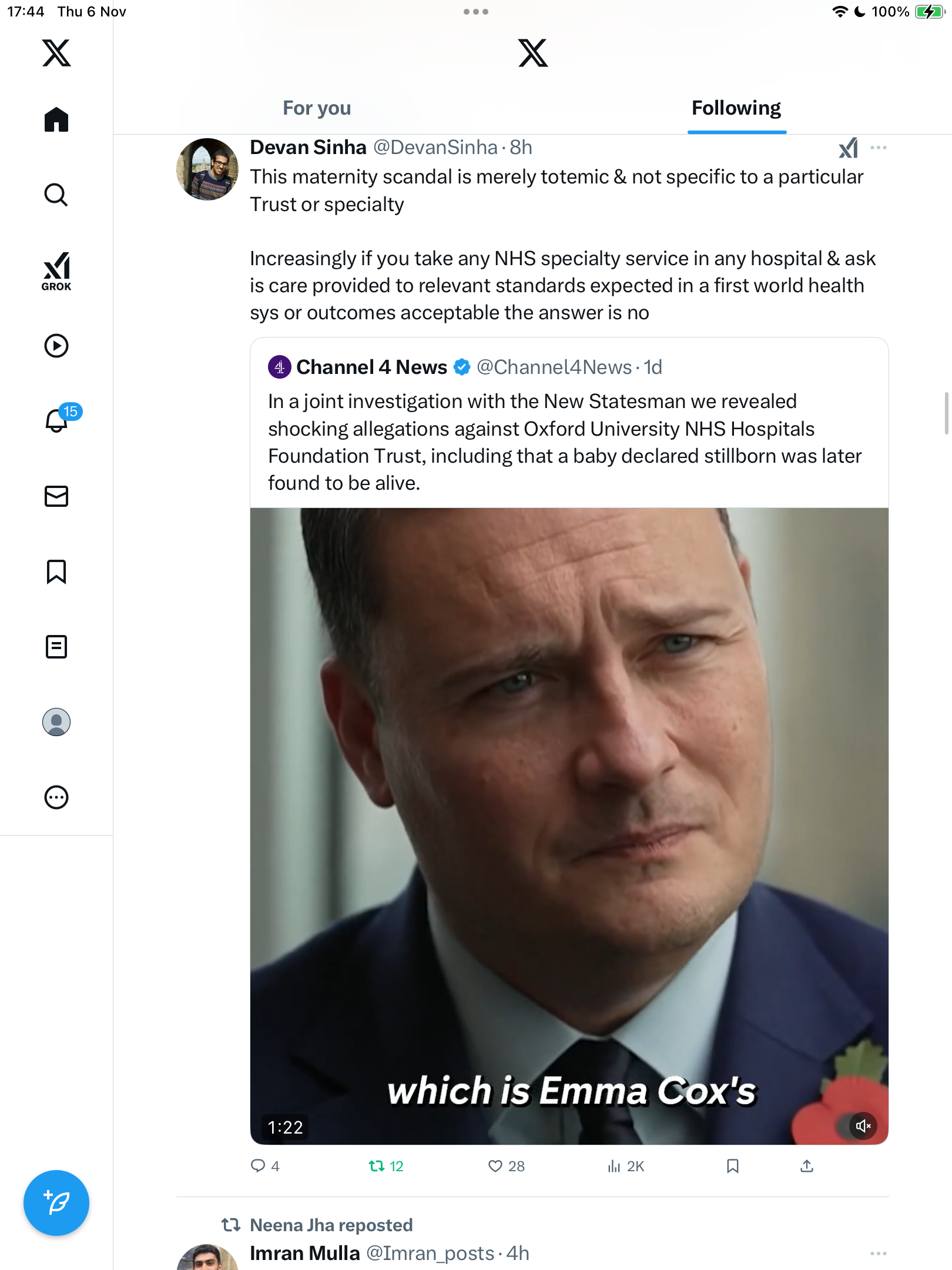Switch to the For you tab

click(317, 108)
